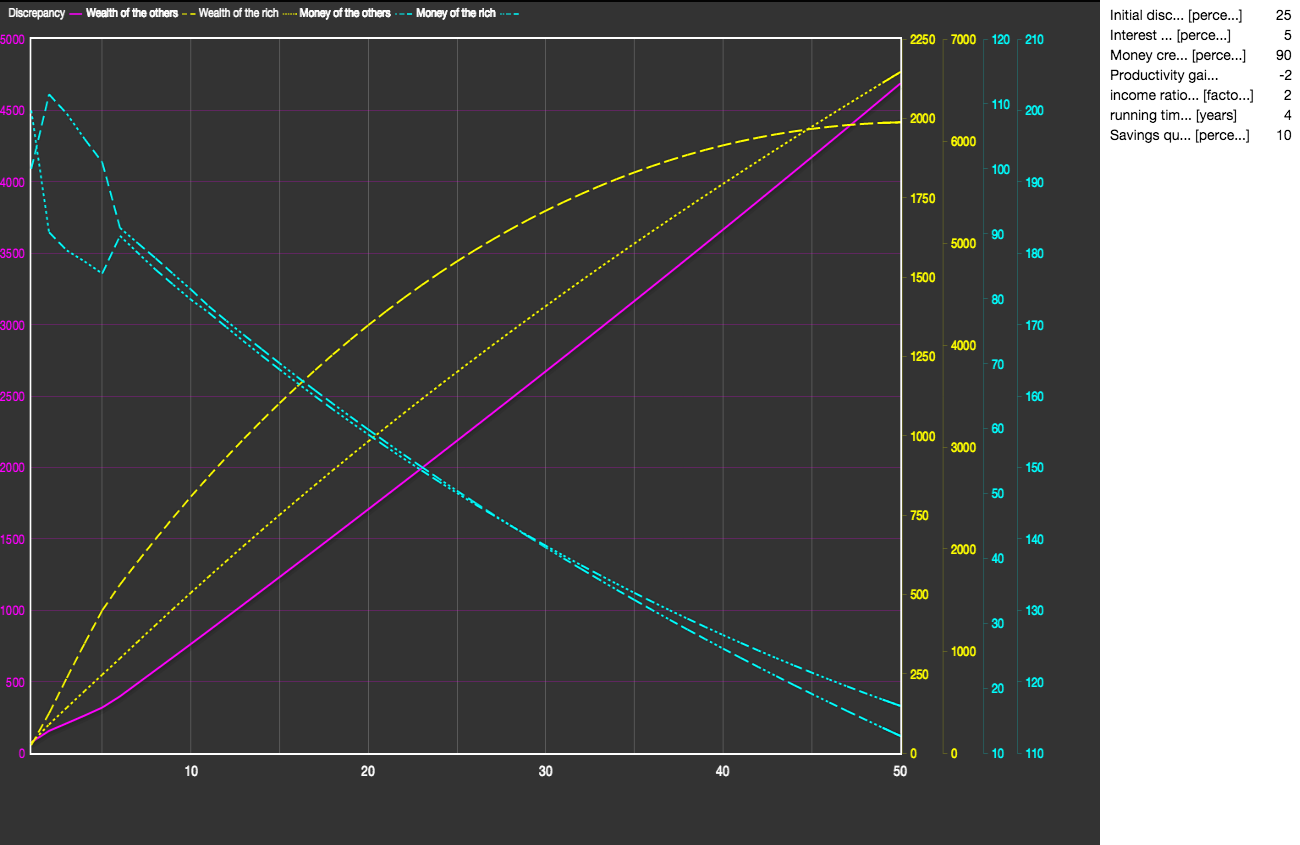Viewport: 1300px width, 845px height.
Task: Edit the Savings qu value 10
Action: click(x=1284, y=135)
